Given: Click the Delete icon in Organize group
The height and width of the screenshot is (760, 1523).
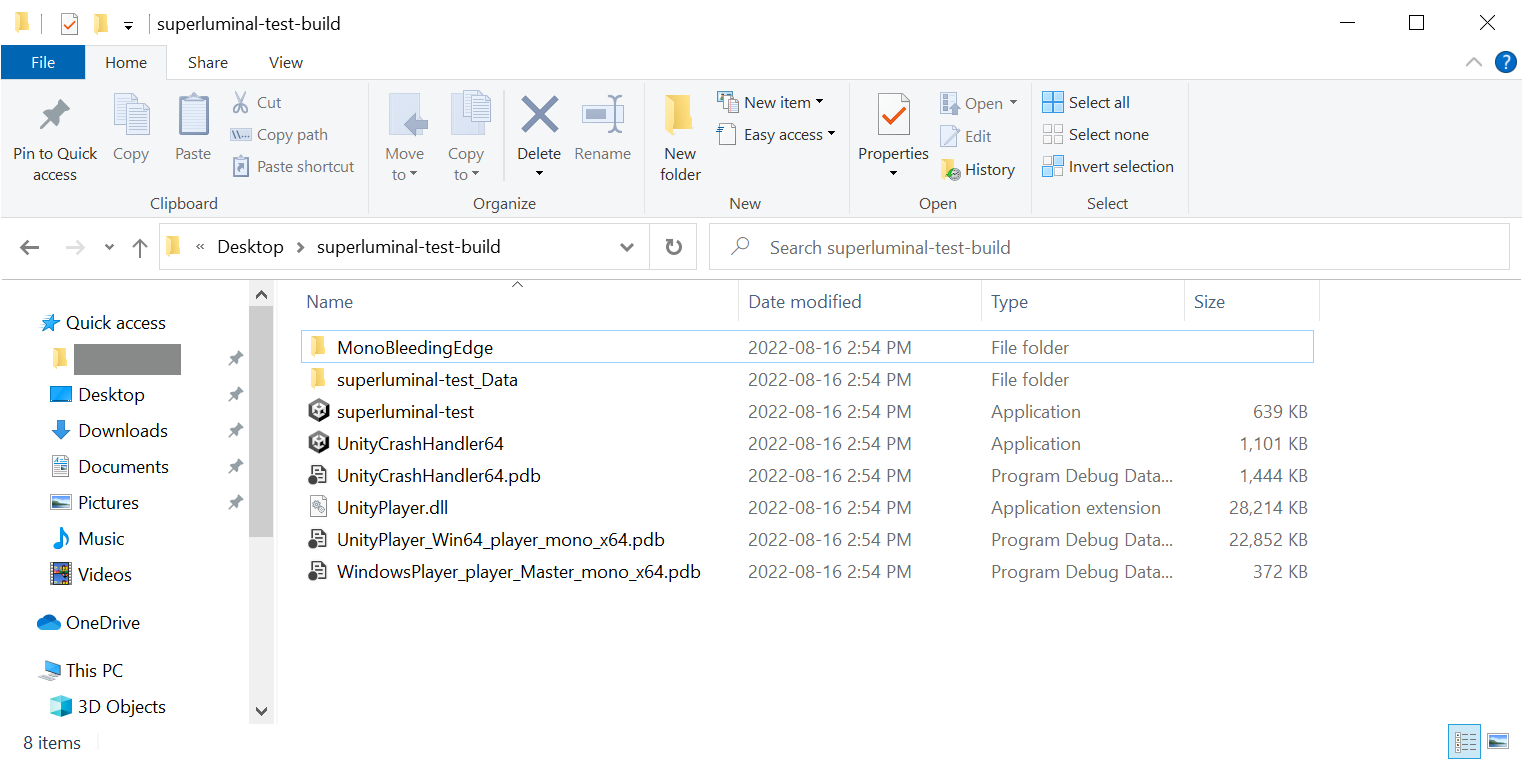Looking at the screenshot, I should point(539,117).
